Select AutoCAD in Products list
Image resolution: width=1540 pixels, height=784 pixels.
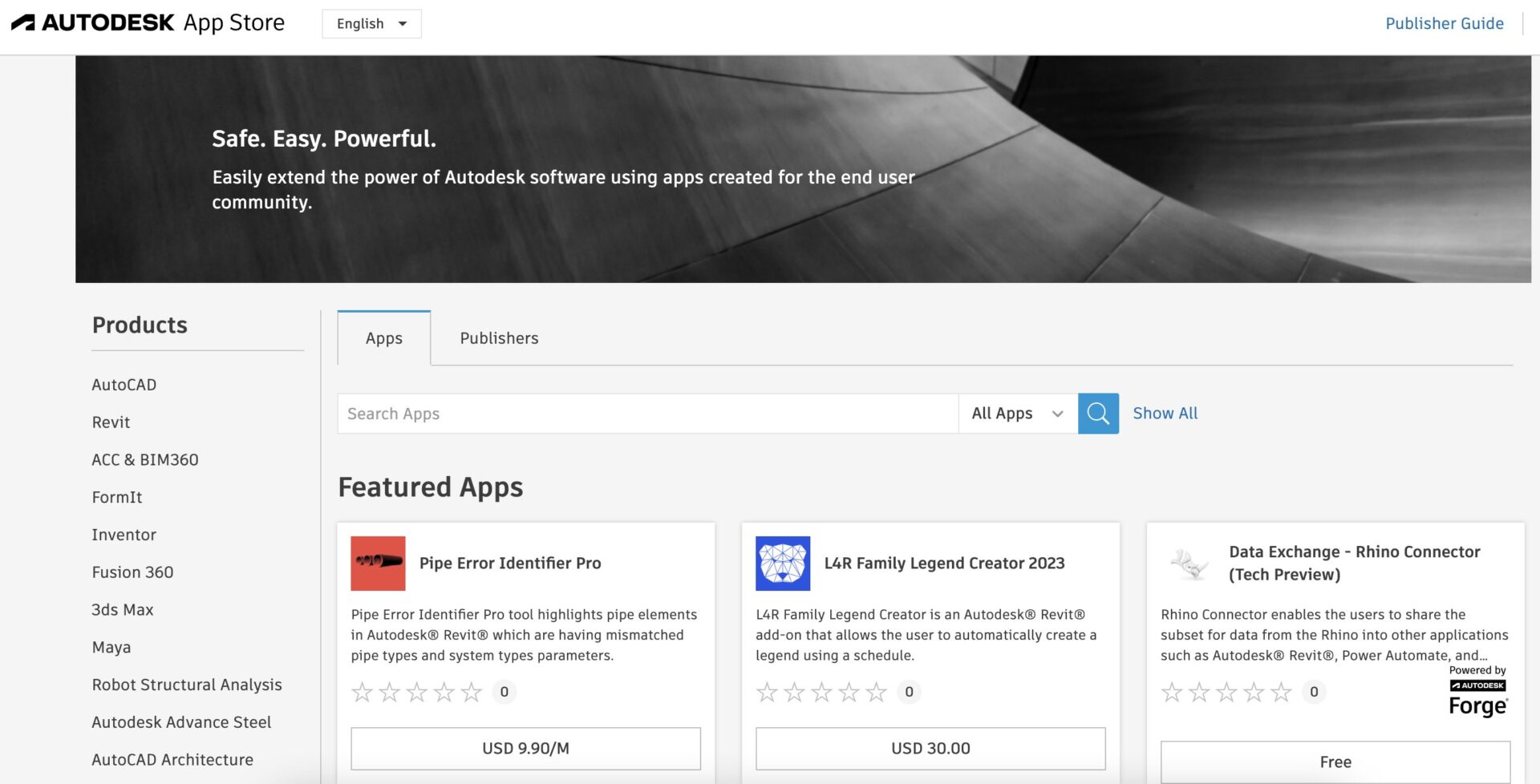pos(124,385)
